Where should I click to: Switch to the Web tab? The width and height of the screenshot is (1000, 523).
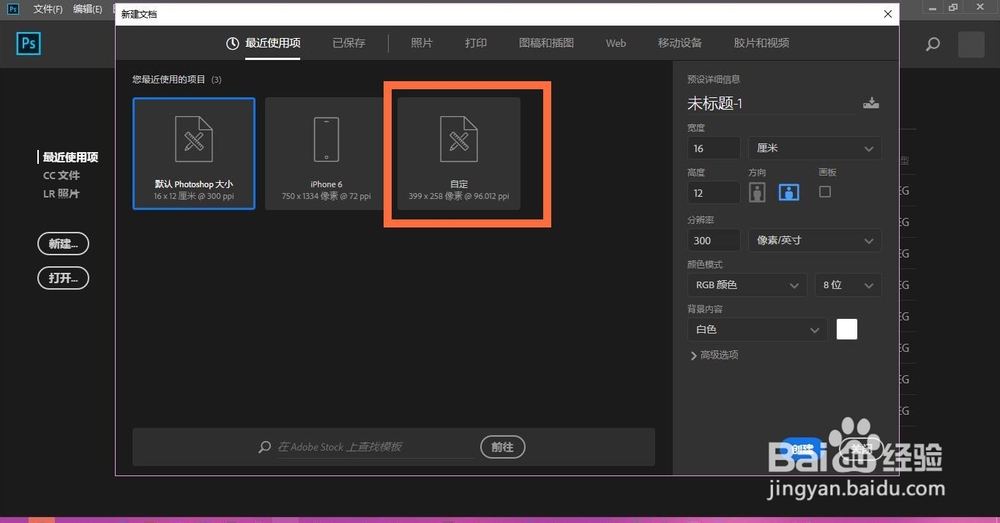pos(615,43)
